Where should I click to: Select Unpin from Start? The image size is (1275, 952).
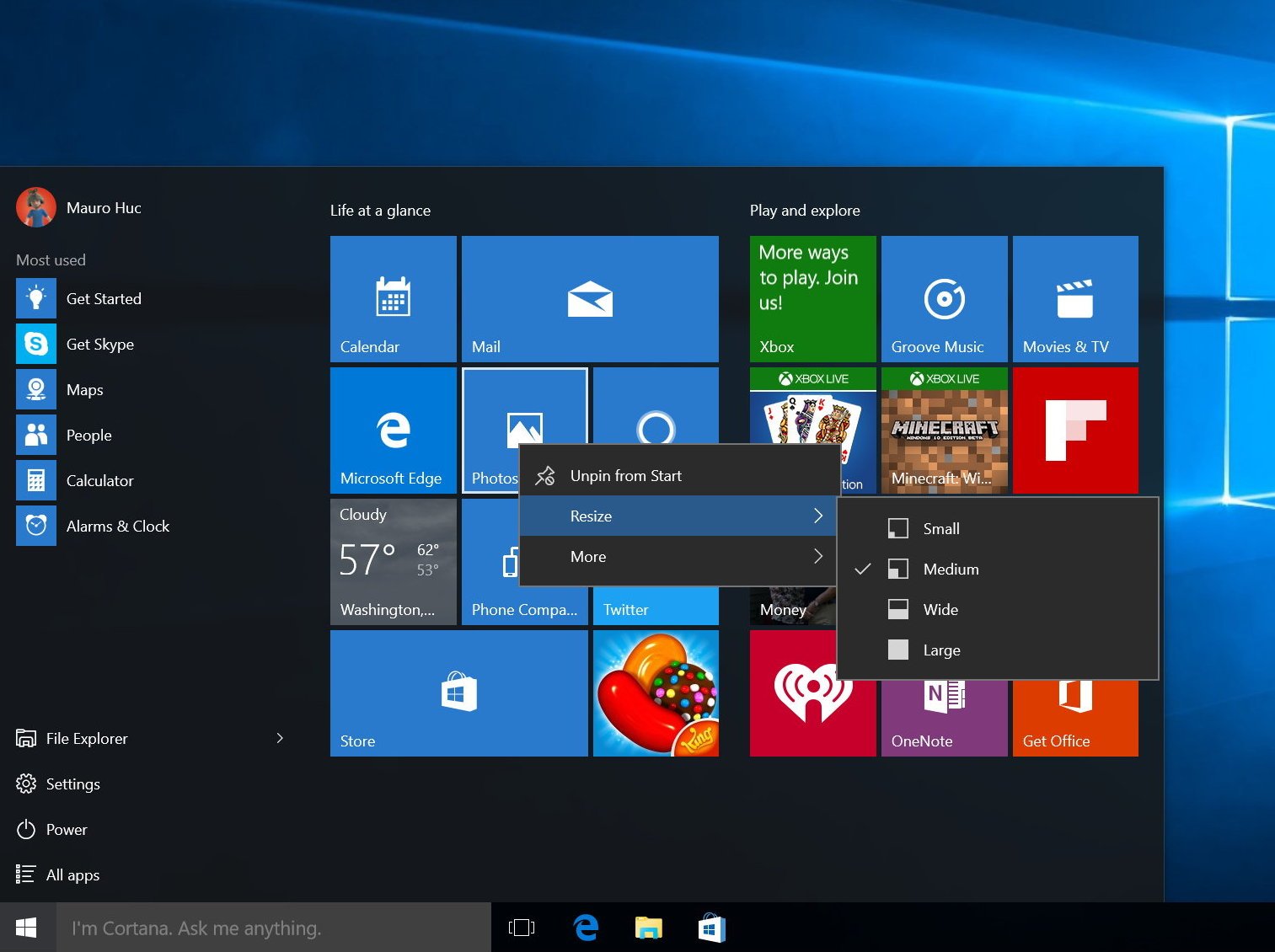625,475
